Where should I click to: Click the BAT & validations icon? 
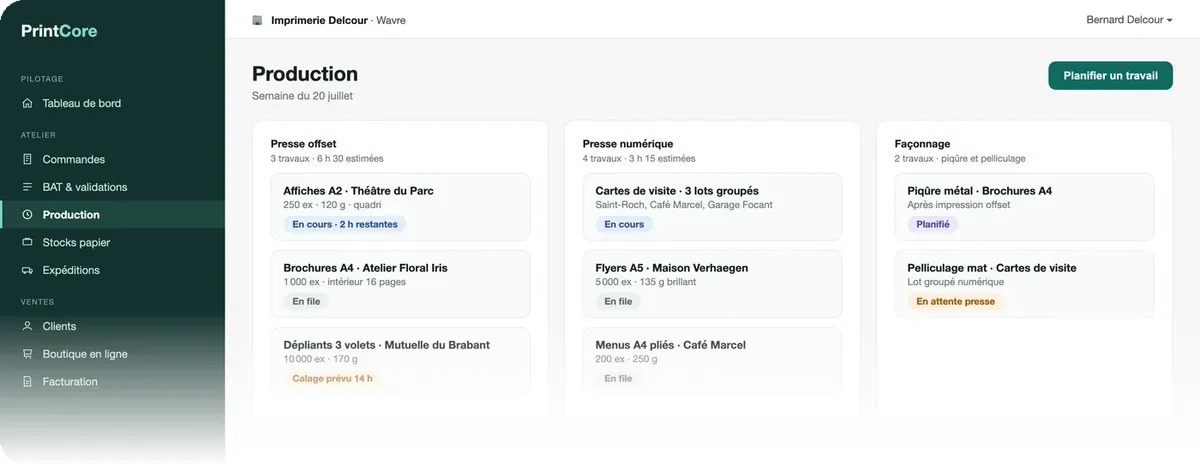click(x=27, y=187)
